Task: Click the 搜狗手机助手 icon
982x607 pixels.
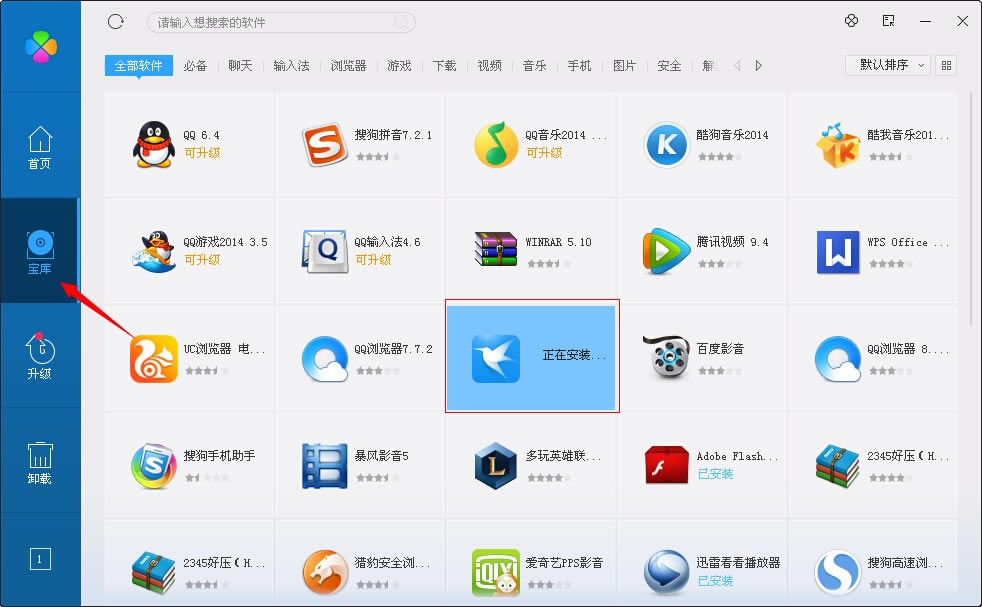Action: click(153, 465)
